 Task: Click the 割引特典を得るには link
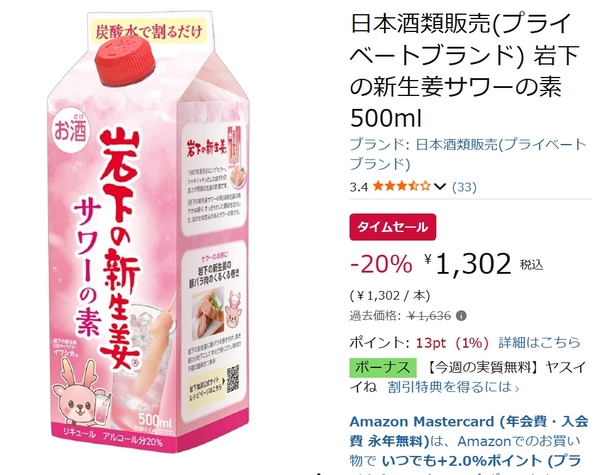tap(453, 387)
